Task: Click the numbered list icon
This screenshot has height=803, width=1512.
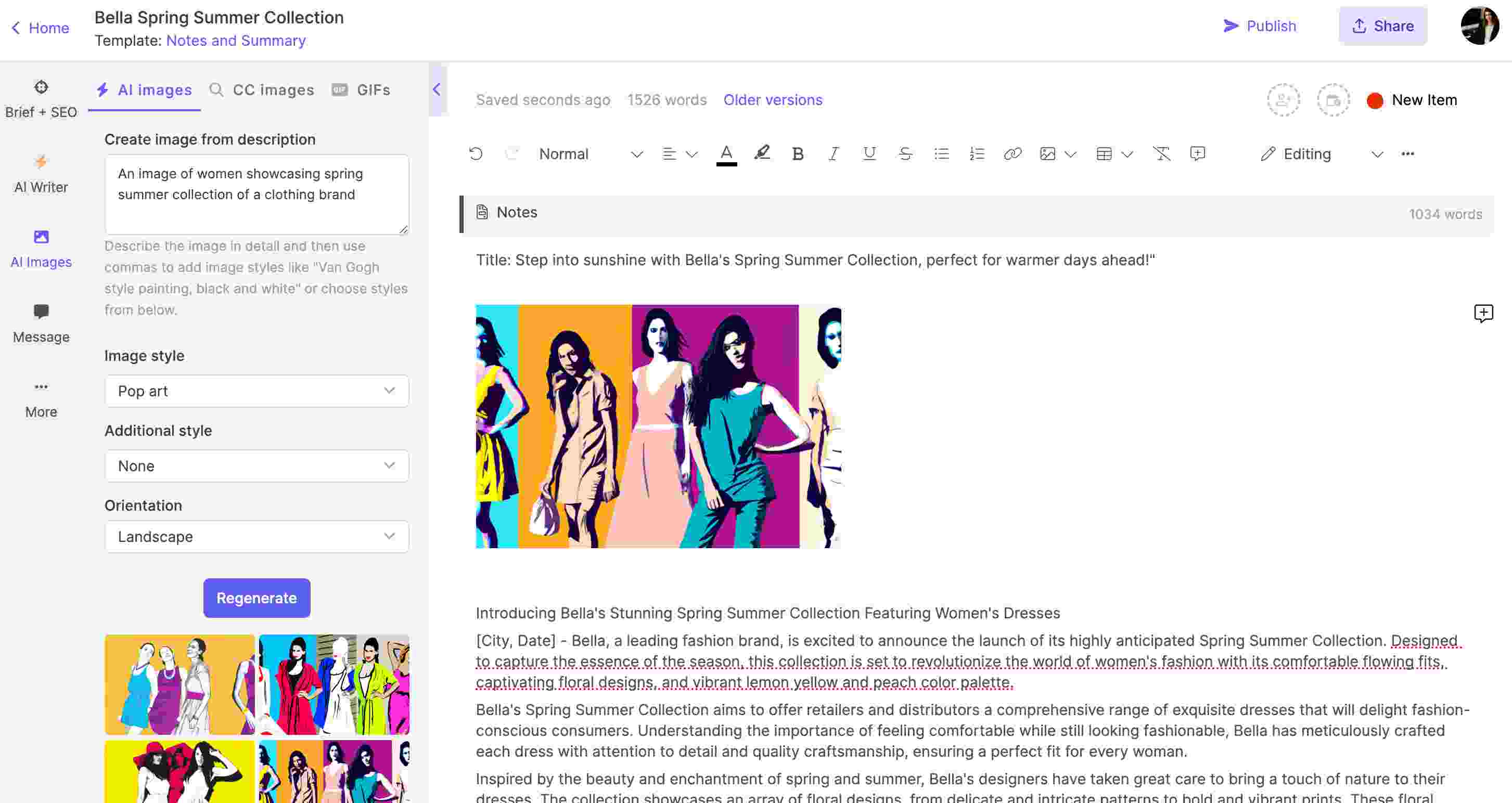Action: [x=976, y=153]
